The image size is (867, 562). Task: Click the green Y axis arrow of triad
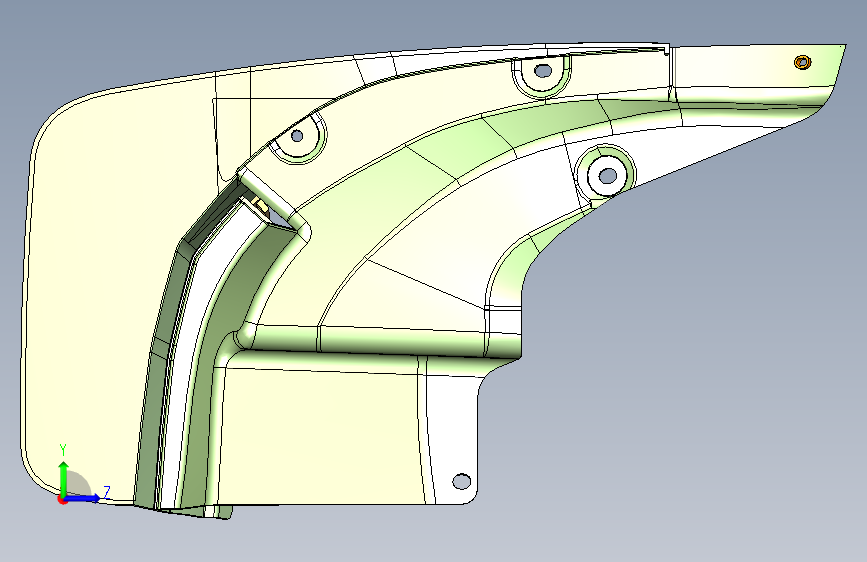64,478
